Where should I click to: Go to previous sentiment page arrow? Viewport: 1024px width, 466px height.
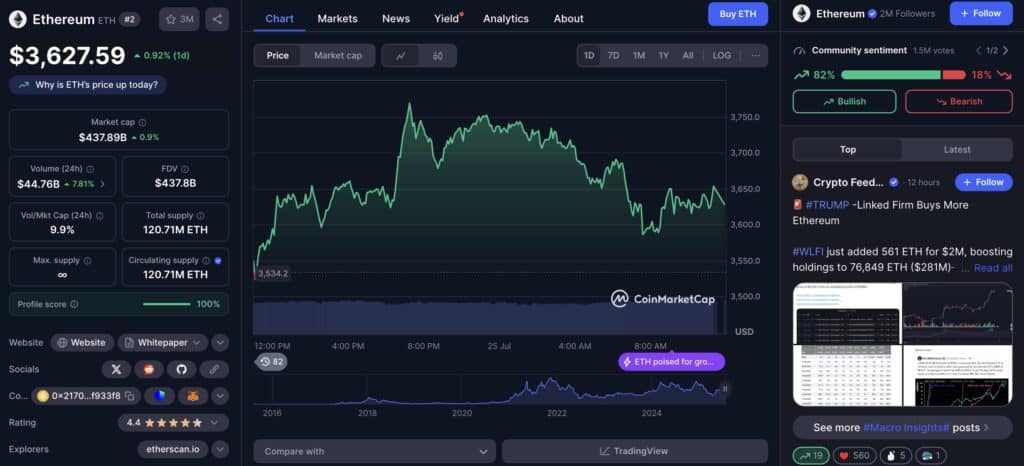[979, 50]
